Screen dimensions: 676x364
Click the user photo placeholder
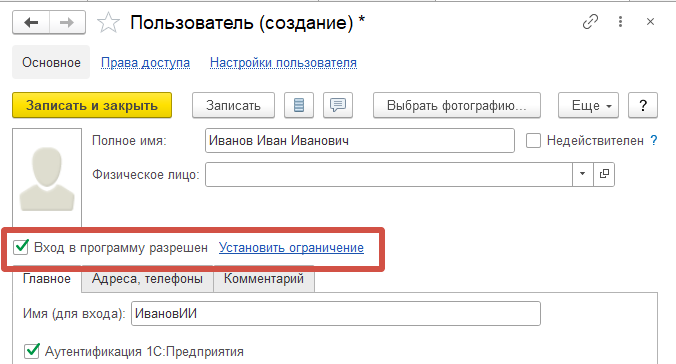(47, 179)
